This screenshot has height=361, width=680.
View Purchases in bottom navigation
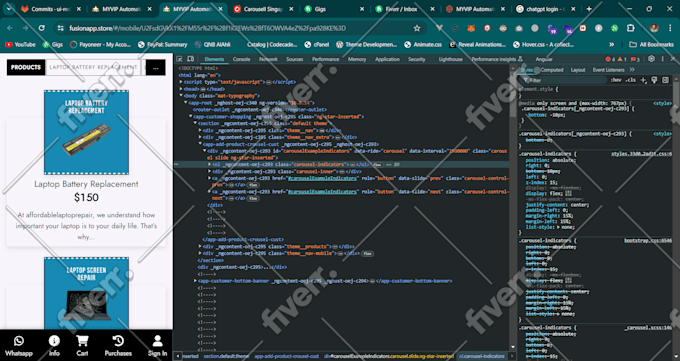click(x=118, y=346)
